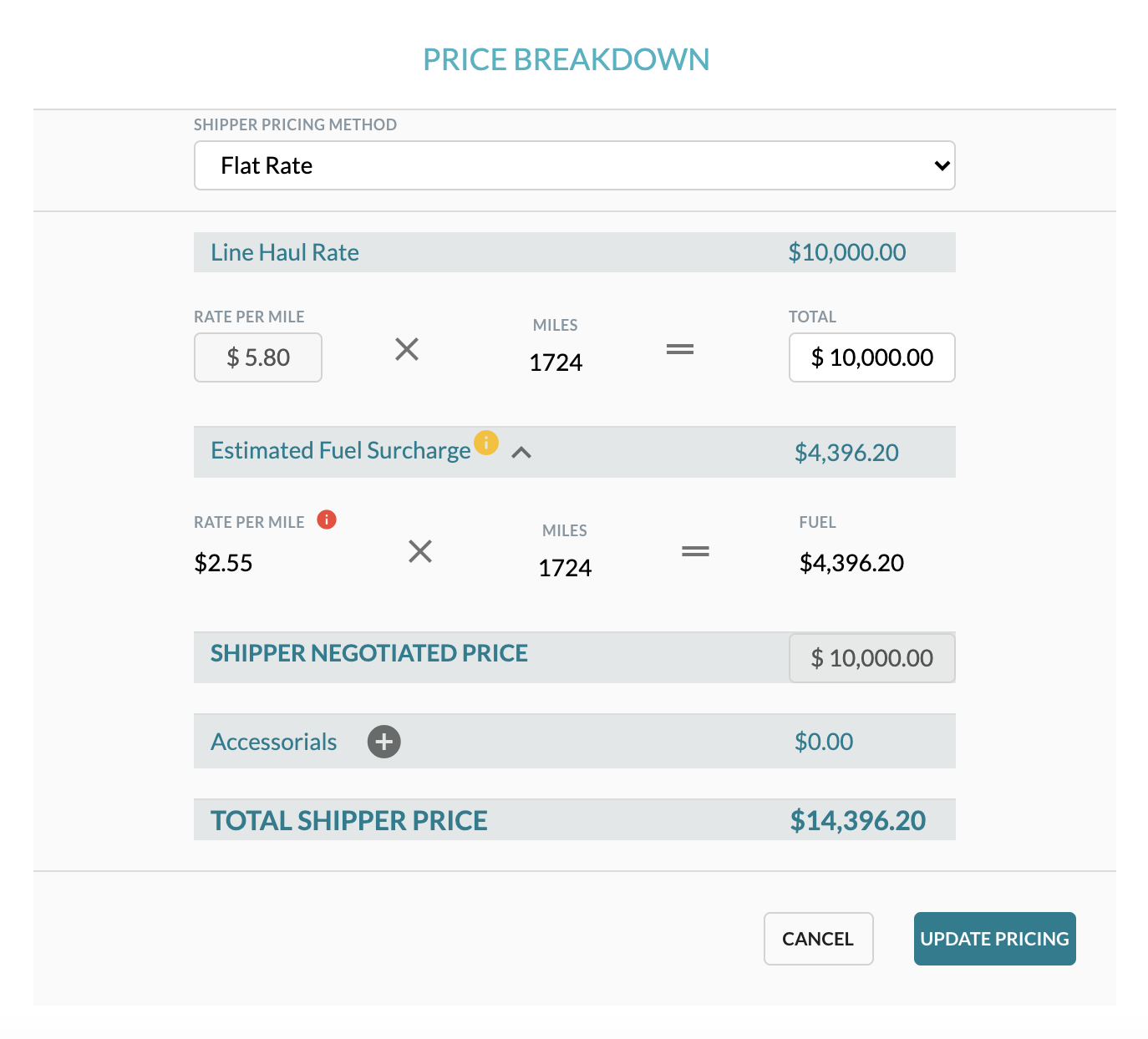The width and height of the screenshot is (1148, 1039).
Task: Click the UPDATE PRICING button
Action: (x=993, y=939)
